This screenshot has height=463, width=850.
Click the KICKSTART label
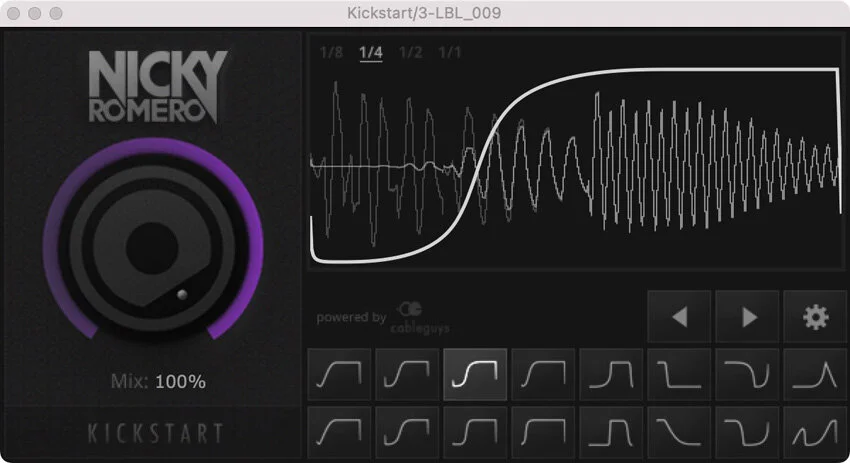coord(156,434)
